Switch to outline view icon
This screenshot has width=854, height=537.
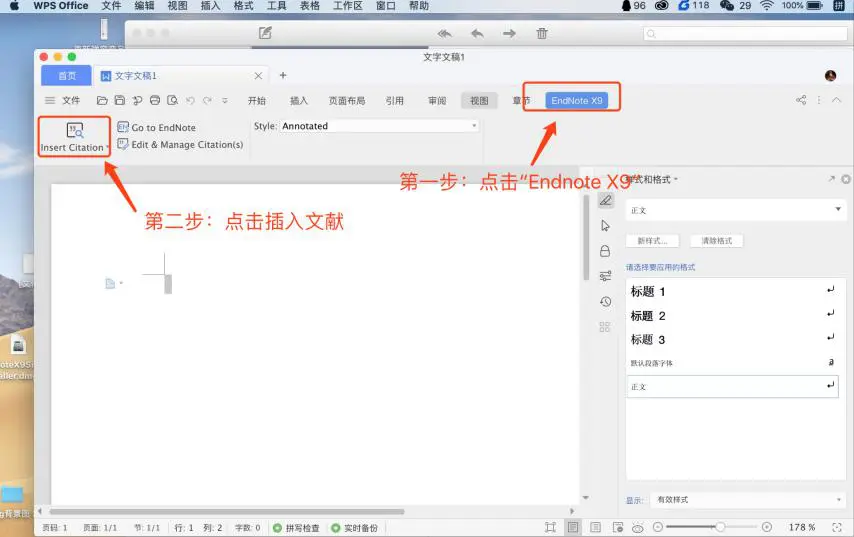(x=595, y=527)
